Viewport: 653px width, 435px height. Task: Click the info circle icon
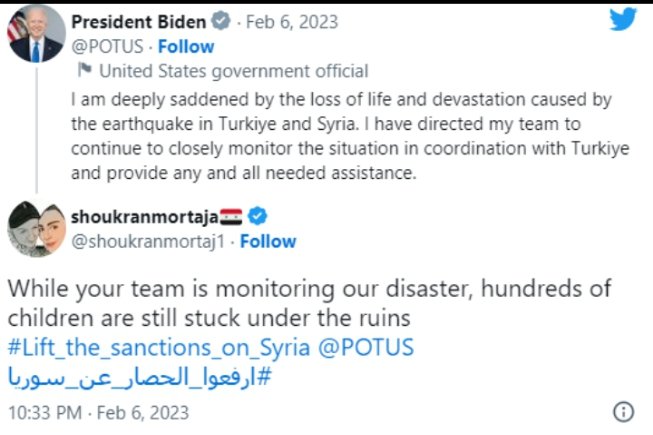[622, 412]
